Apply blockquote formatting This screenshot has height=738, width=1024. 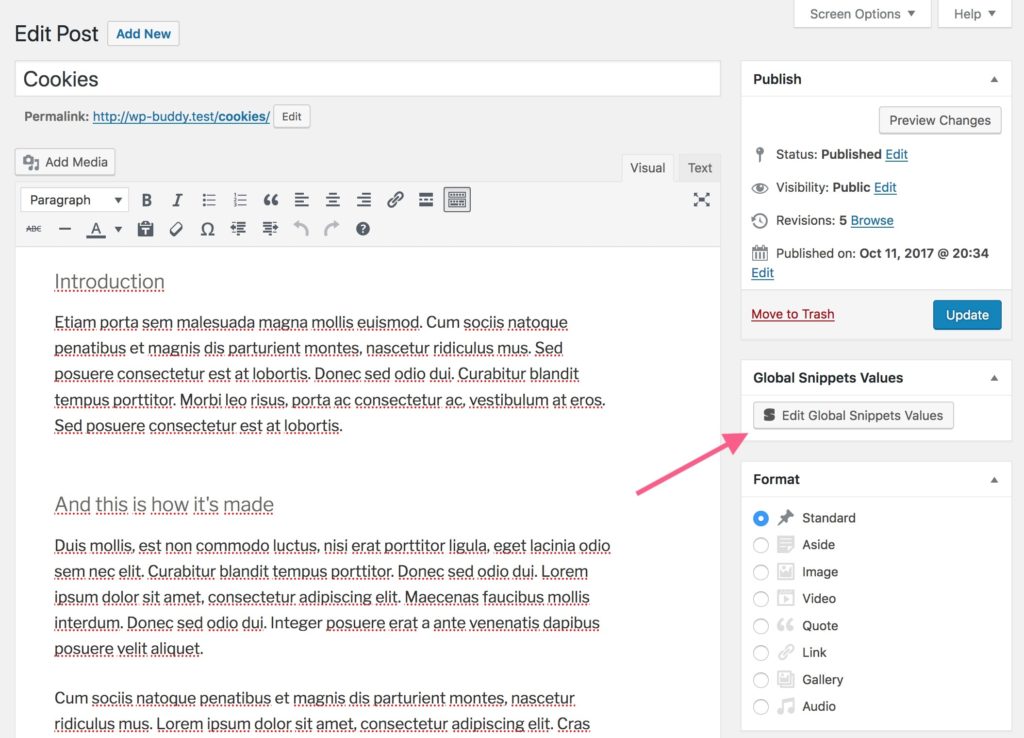270,199
